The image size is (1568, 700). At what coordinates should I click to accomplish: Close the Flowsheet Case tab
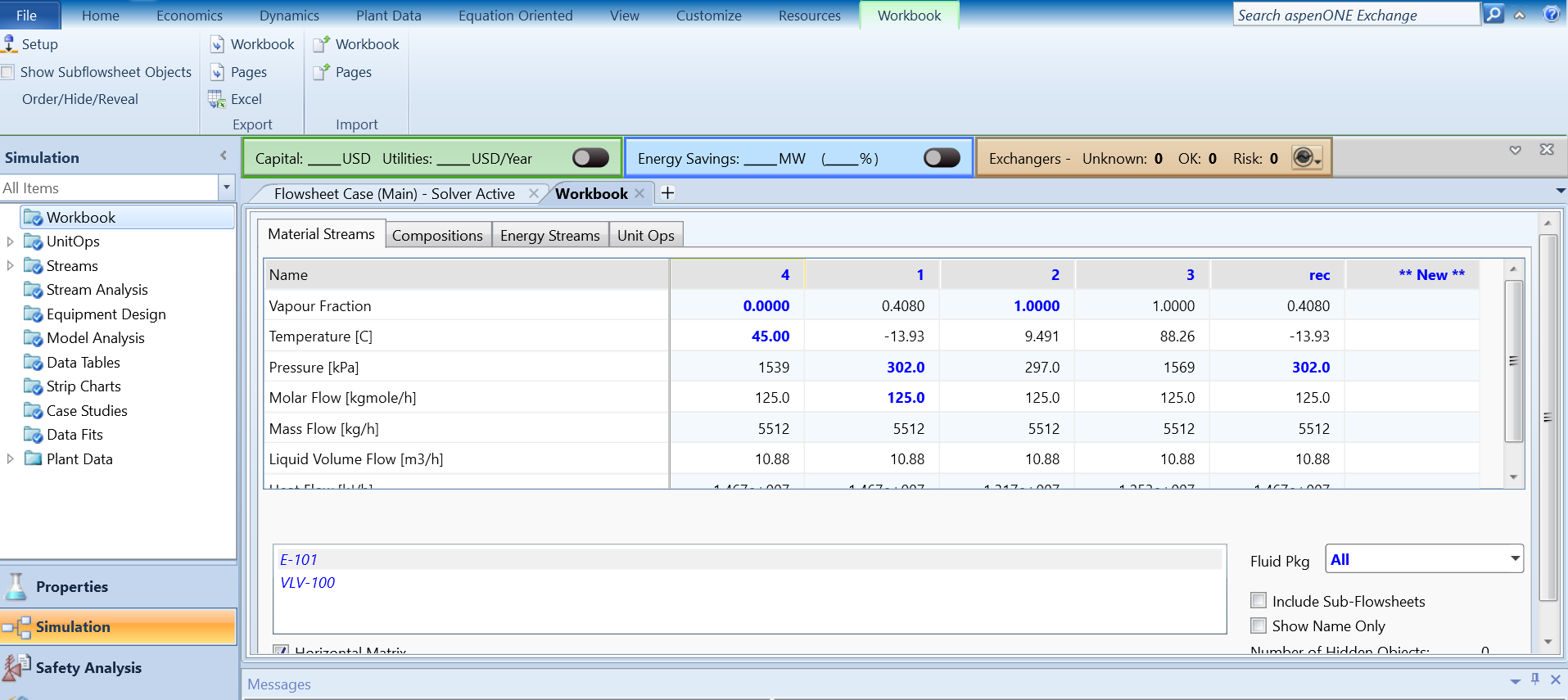click(x=534, y=193)
